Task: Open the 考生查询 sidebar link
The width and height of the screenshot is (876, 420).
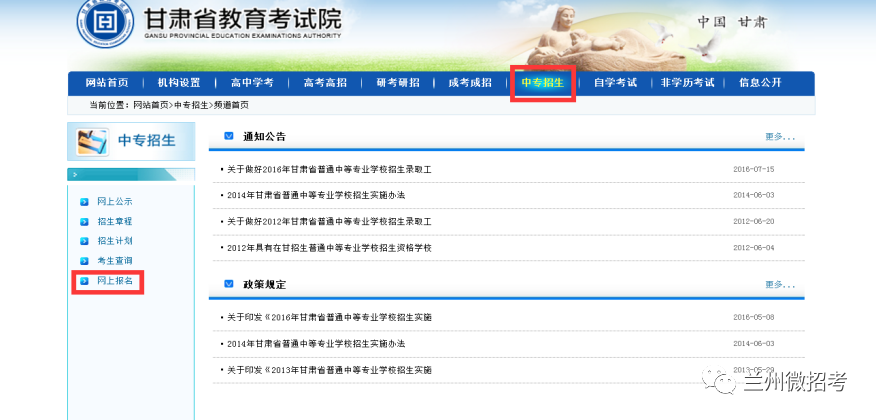Action: (115, 261)
